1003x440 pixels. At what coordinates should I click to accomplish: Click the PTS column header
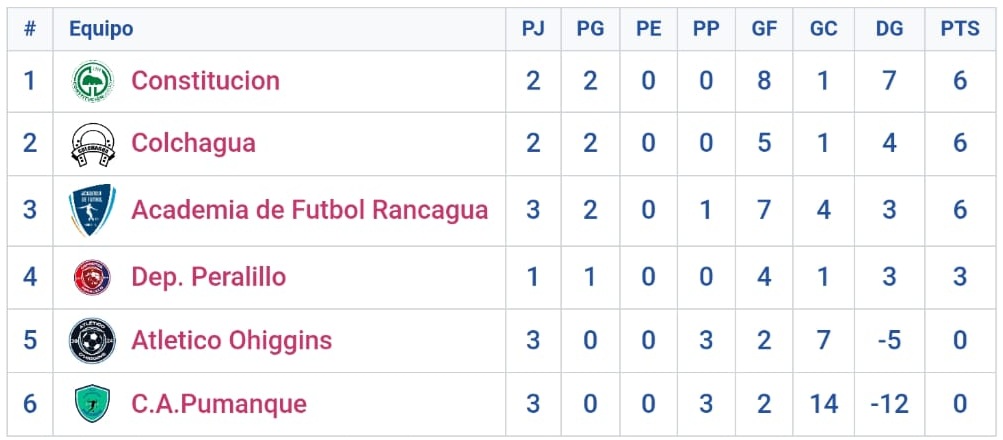click(960, 29)
